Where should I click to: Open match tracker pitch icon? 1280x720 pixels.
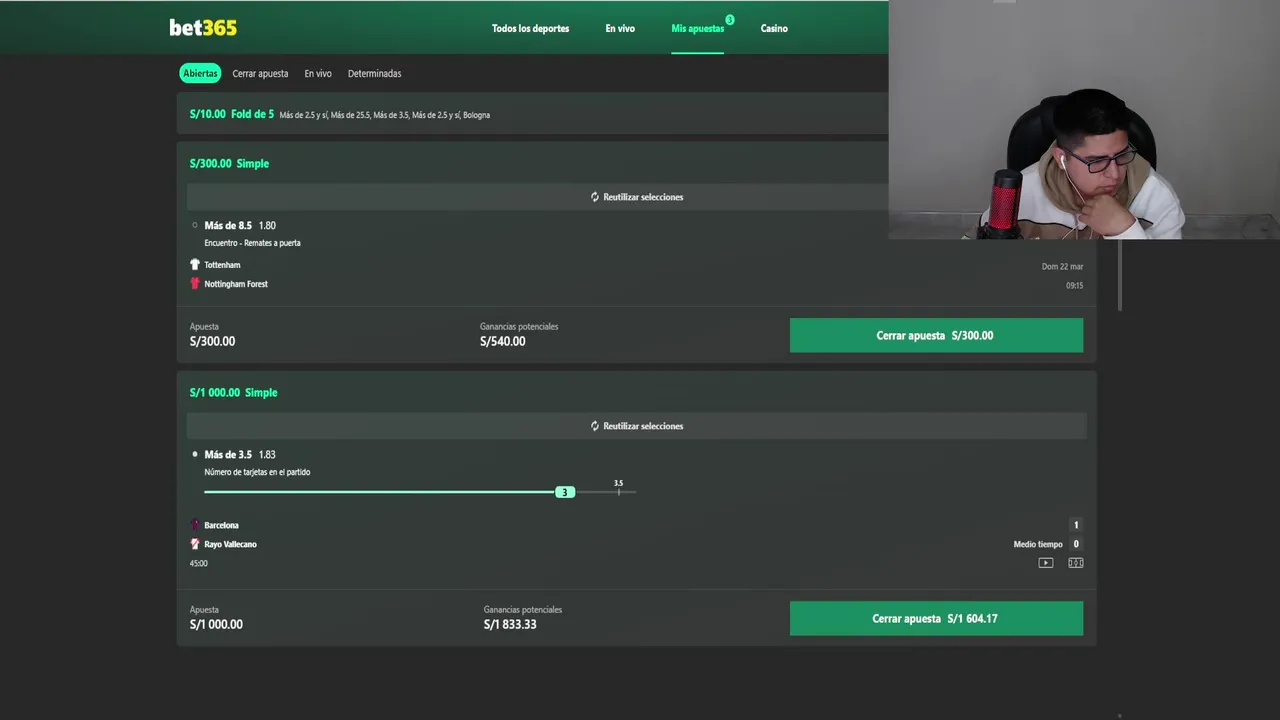1076,563
